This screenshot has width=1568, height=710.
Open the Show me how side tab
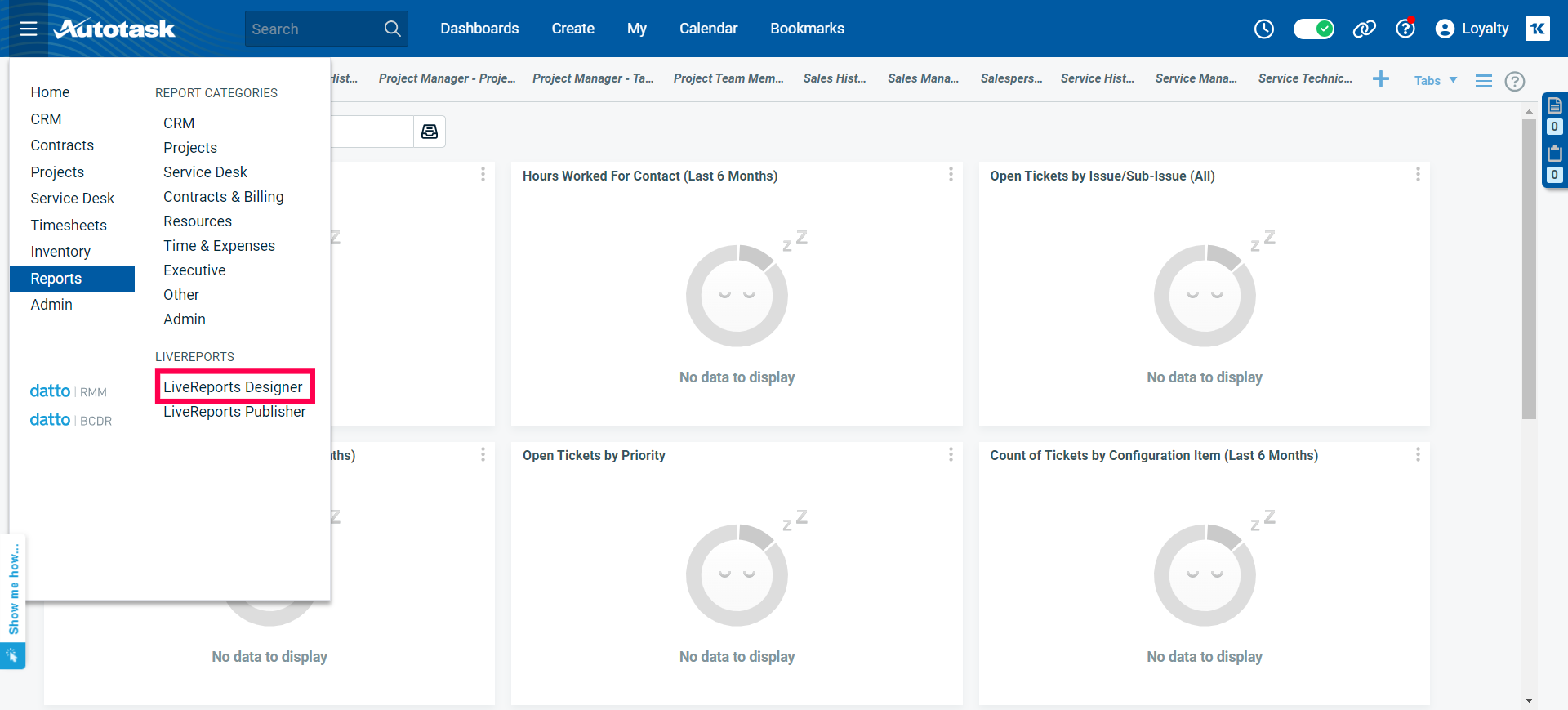13,588
